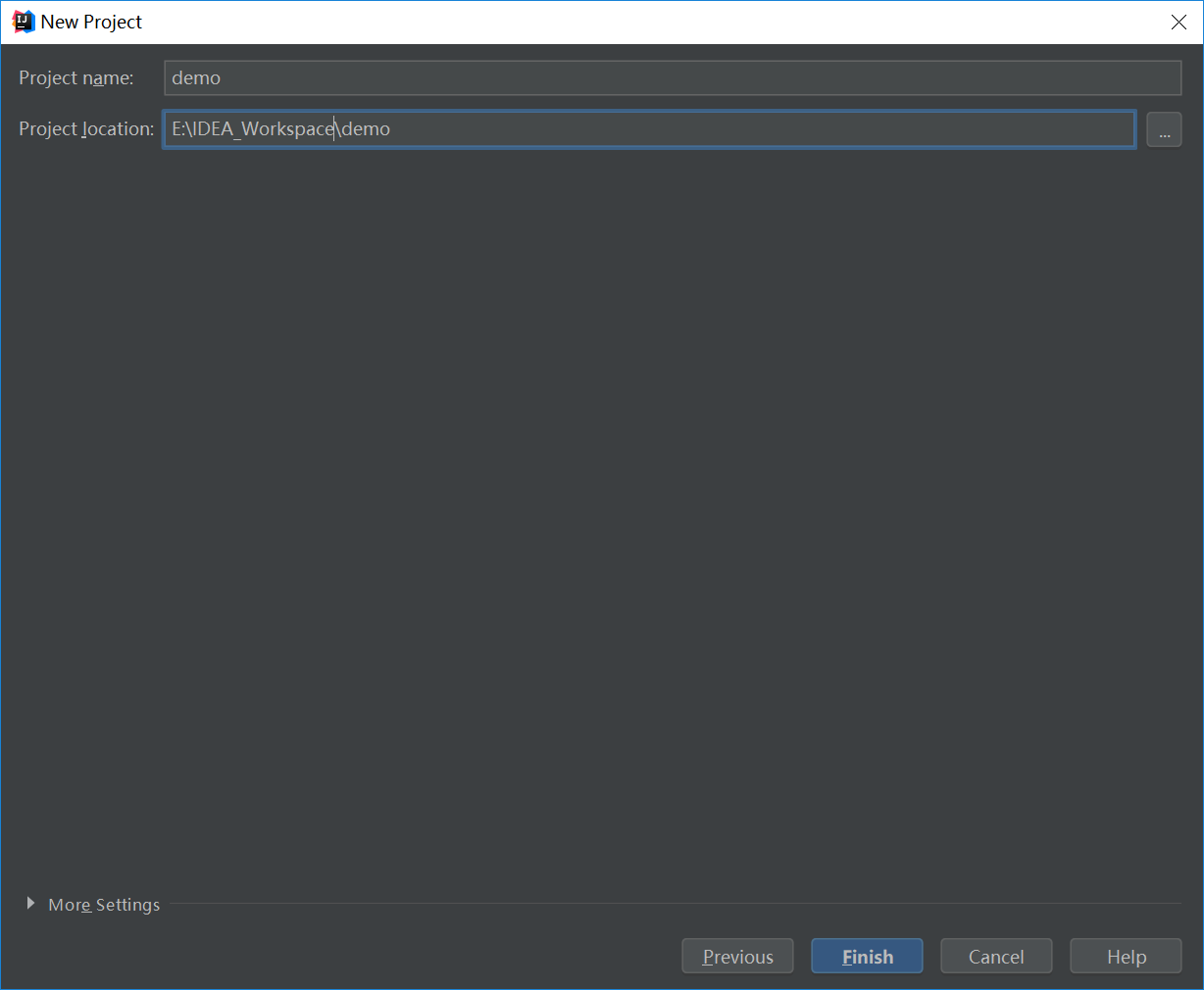Click the IntelliJ IDEA title bar icon
The image size is (1204, 990).
click(x=24, y=22)
